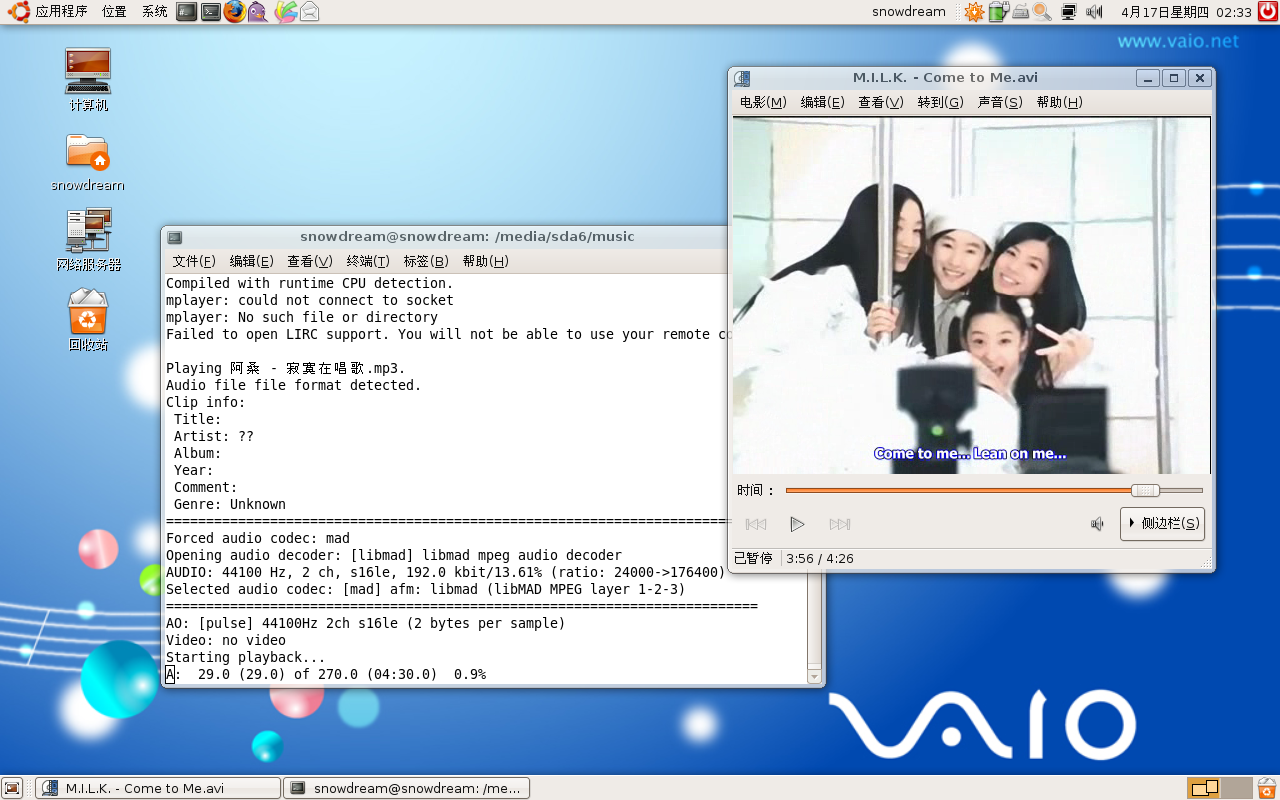The width and height of the screenshot is (1280, 800).
Task: Click the network monitor tray icon
Action: coord(1069,12)
